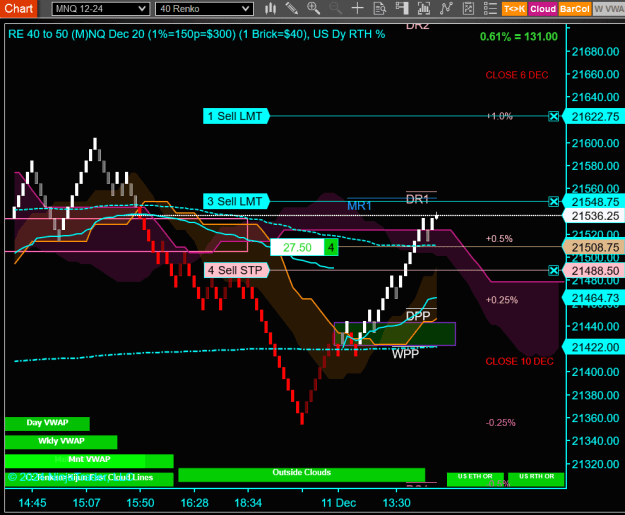The width and height of the screenshot is (625, 515).
Task: Toggle the Mnt VWAP green button
Action: coord(89,460)
